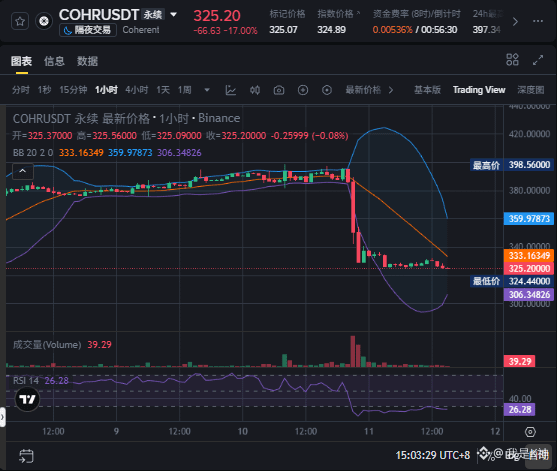Open chart settings gear icon on time axis
The image size is (557, 471).
530,432
